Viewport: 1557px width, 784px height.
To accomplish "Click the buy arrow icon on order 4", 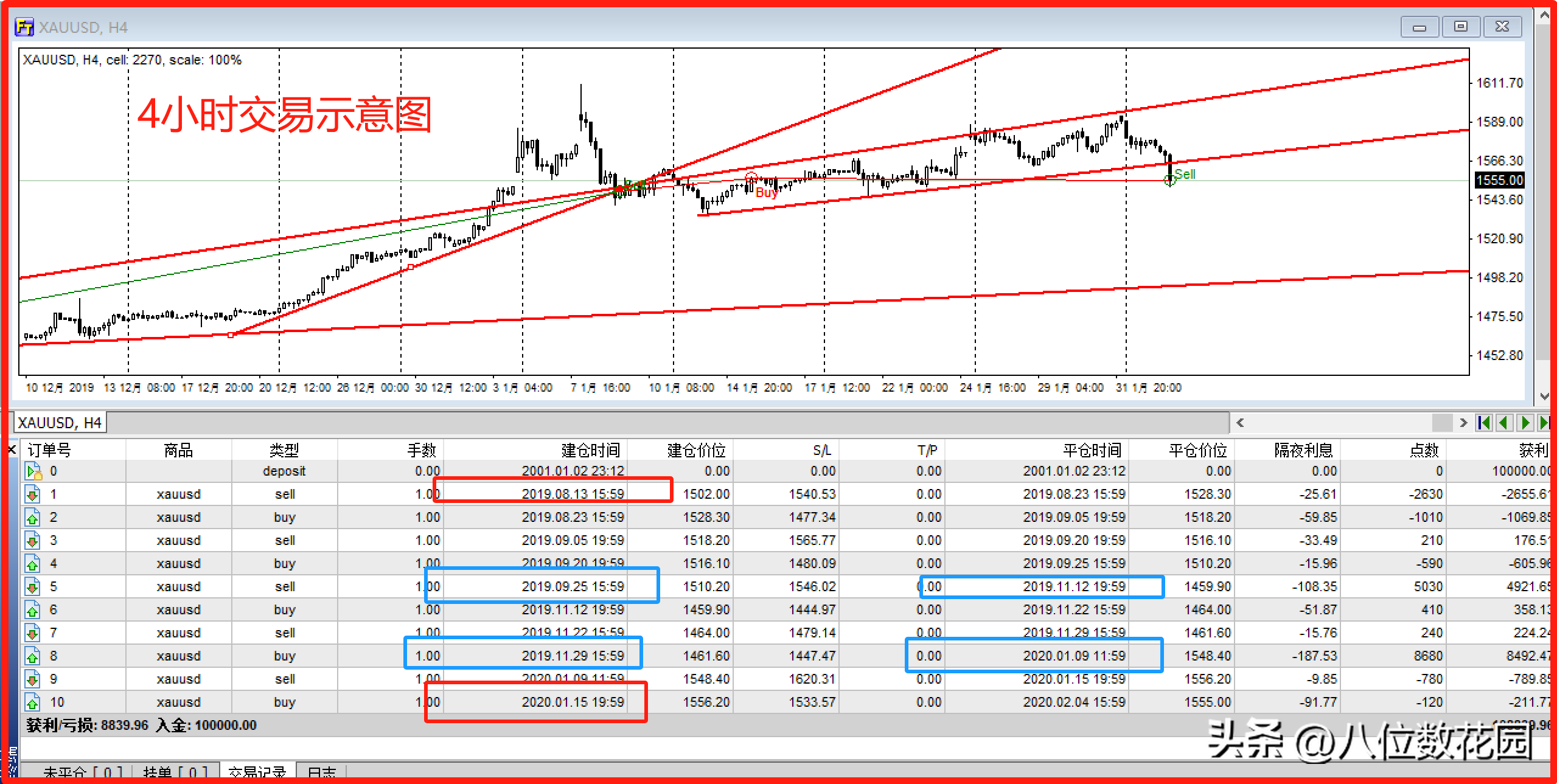I will (x=33, y=564).
